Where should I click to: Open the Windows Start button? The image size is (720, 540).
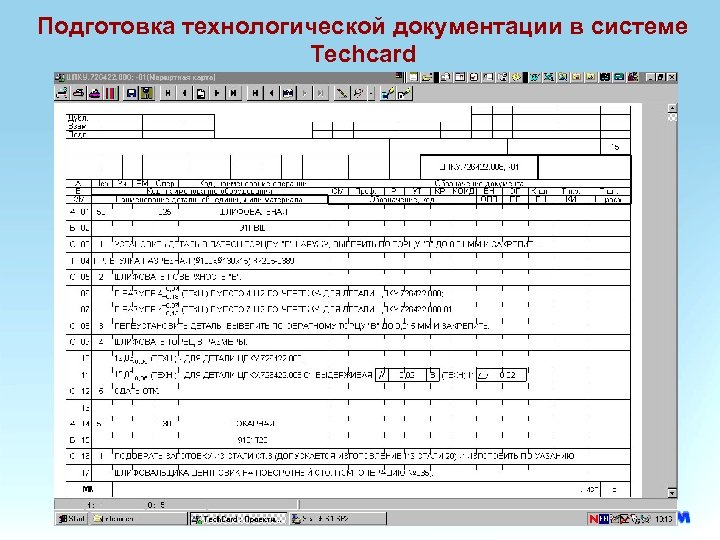(72, 519)
